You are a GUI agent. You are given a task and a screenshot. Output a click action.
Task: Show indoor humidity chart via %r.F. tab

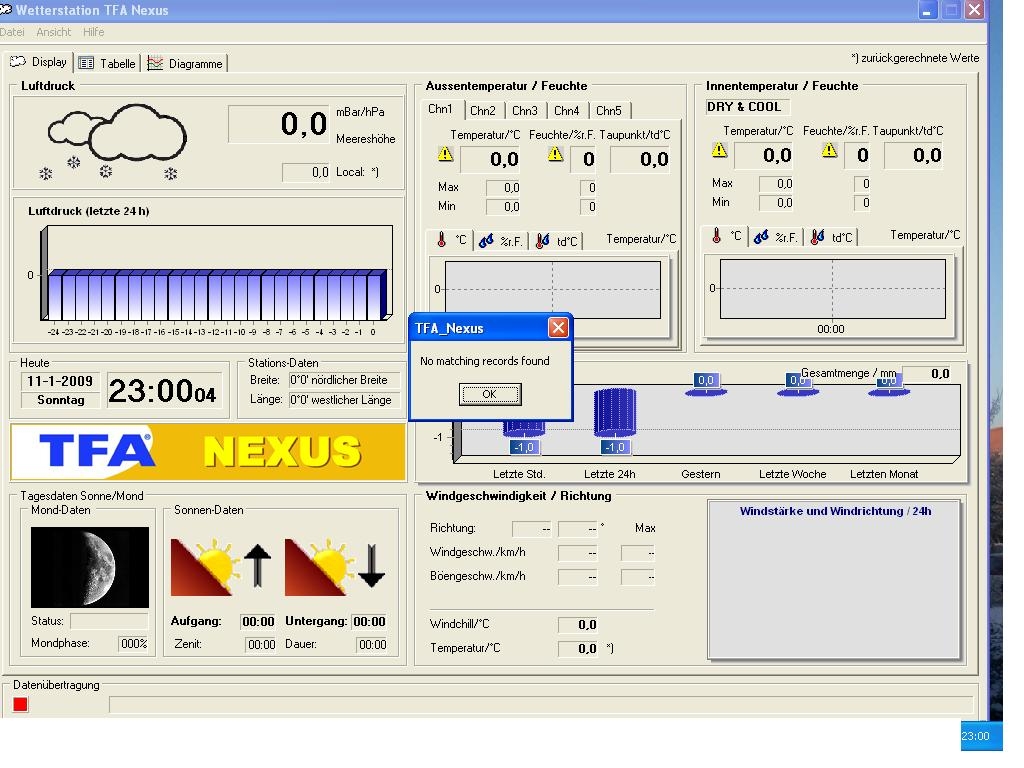[776, 237]
